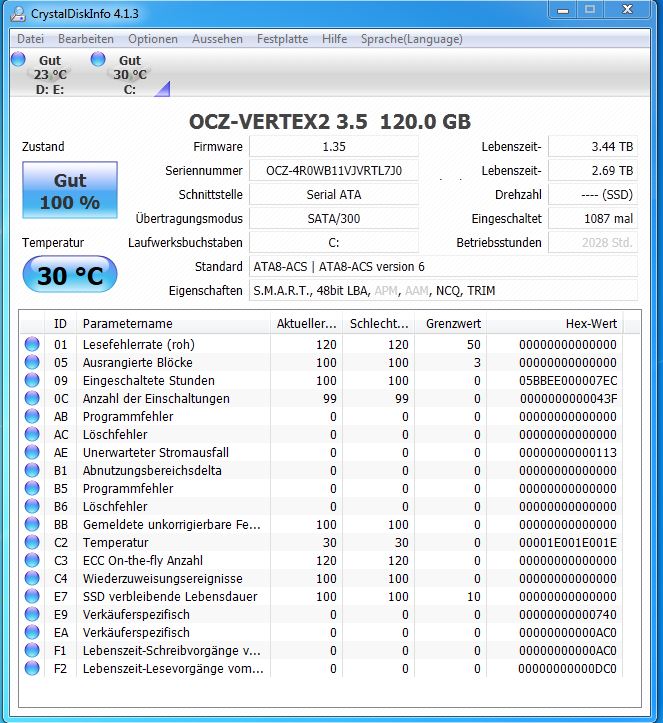663x723 pixels.
Task: Click the Betriebsstunden value 2028 Std.
Action: (x=593, y=243)
